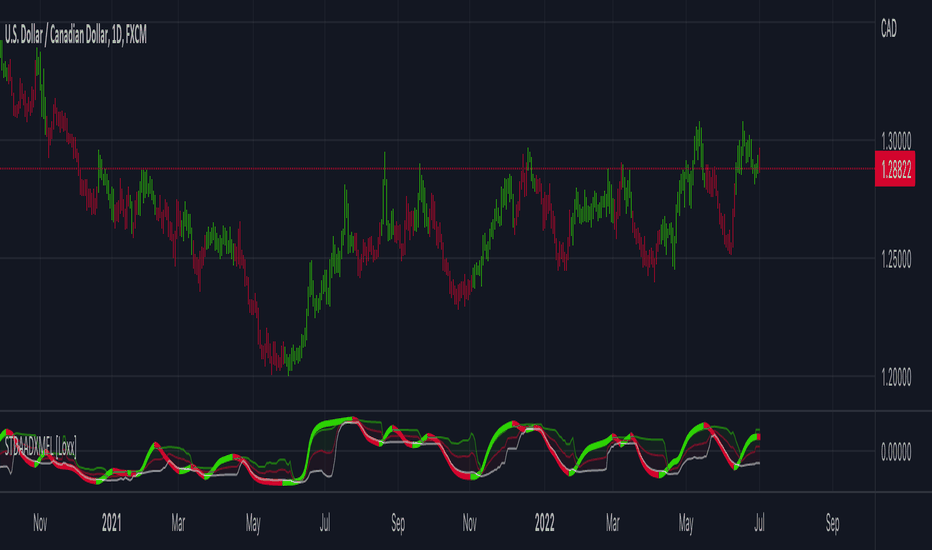Click the May label before Jul 2021

[253, 523]
